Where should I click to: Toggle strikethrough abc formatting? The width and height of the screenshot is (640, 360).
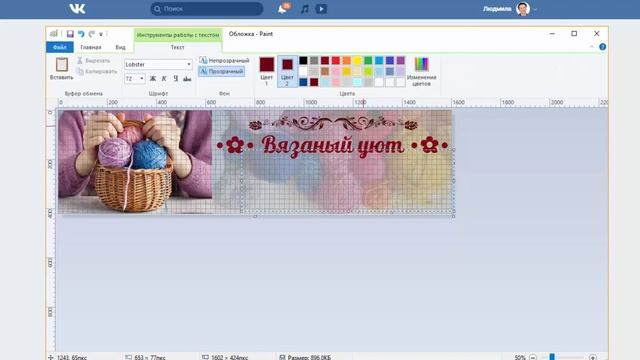tap(187, 78)
